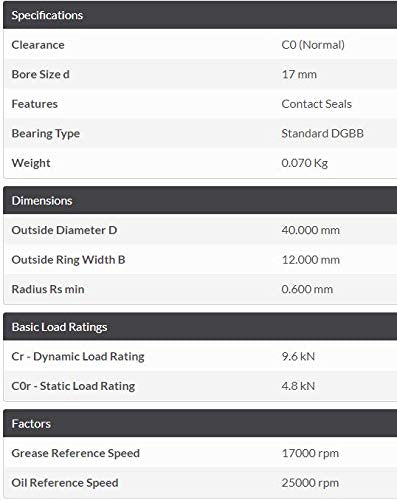The image size is (397, 500).
Task: Click the Contact Seals value
Action: coord(317,104)
